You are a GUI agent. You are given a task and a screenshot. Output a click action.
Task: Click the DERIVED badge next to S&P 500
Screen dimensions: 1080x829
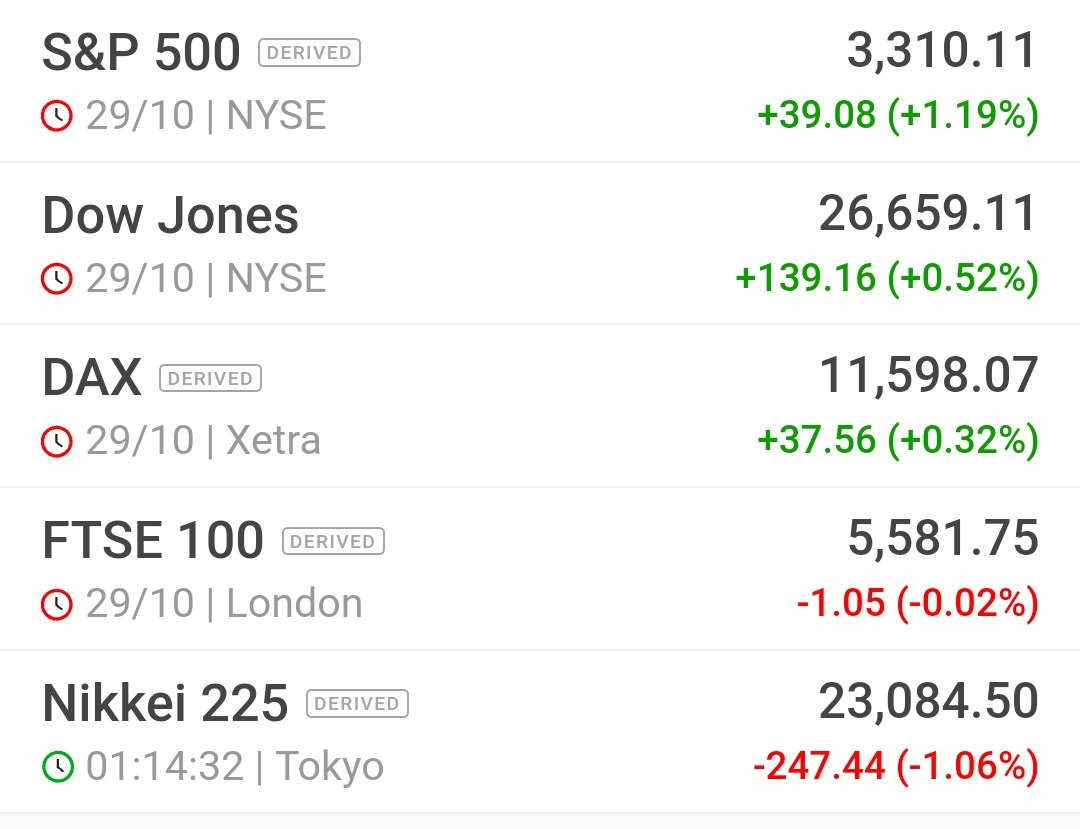pos(309,53)
